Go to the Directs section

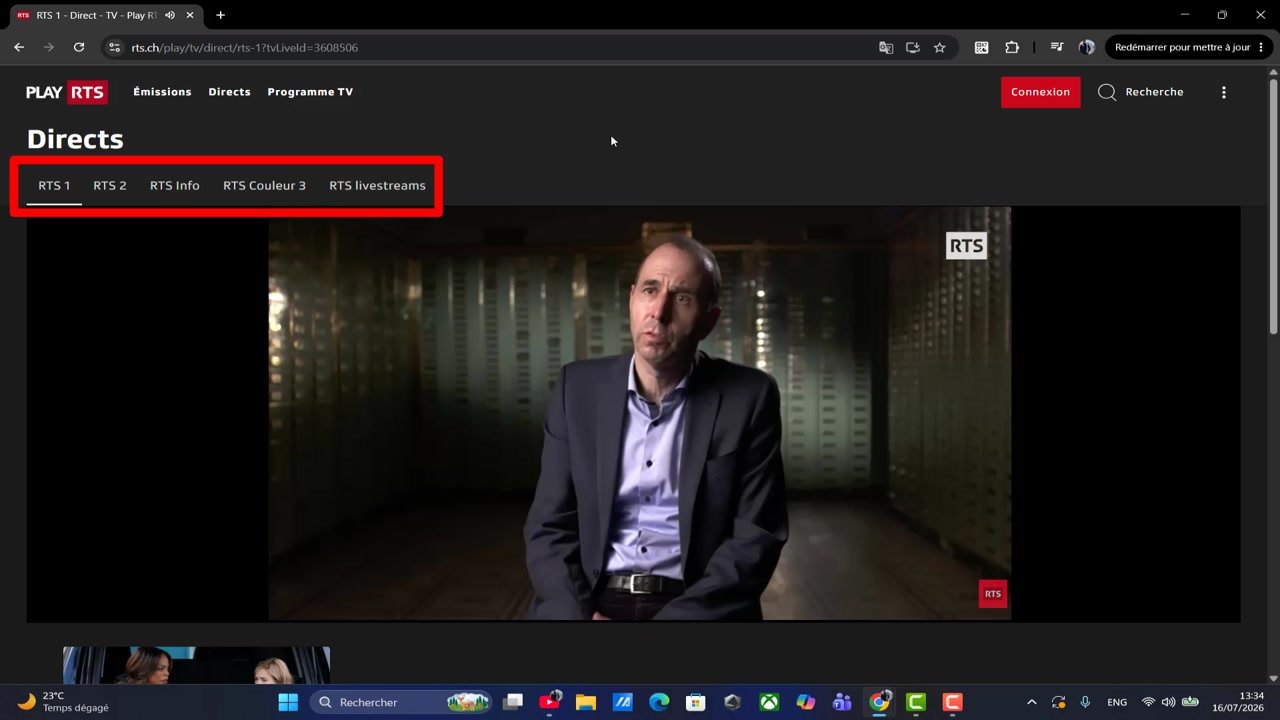229,92
